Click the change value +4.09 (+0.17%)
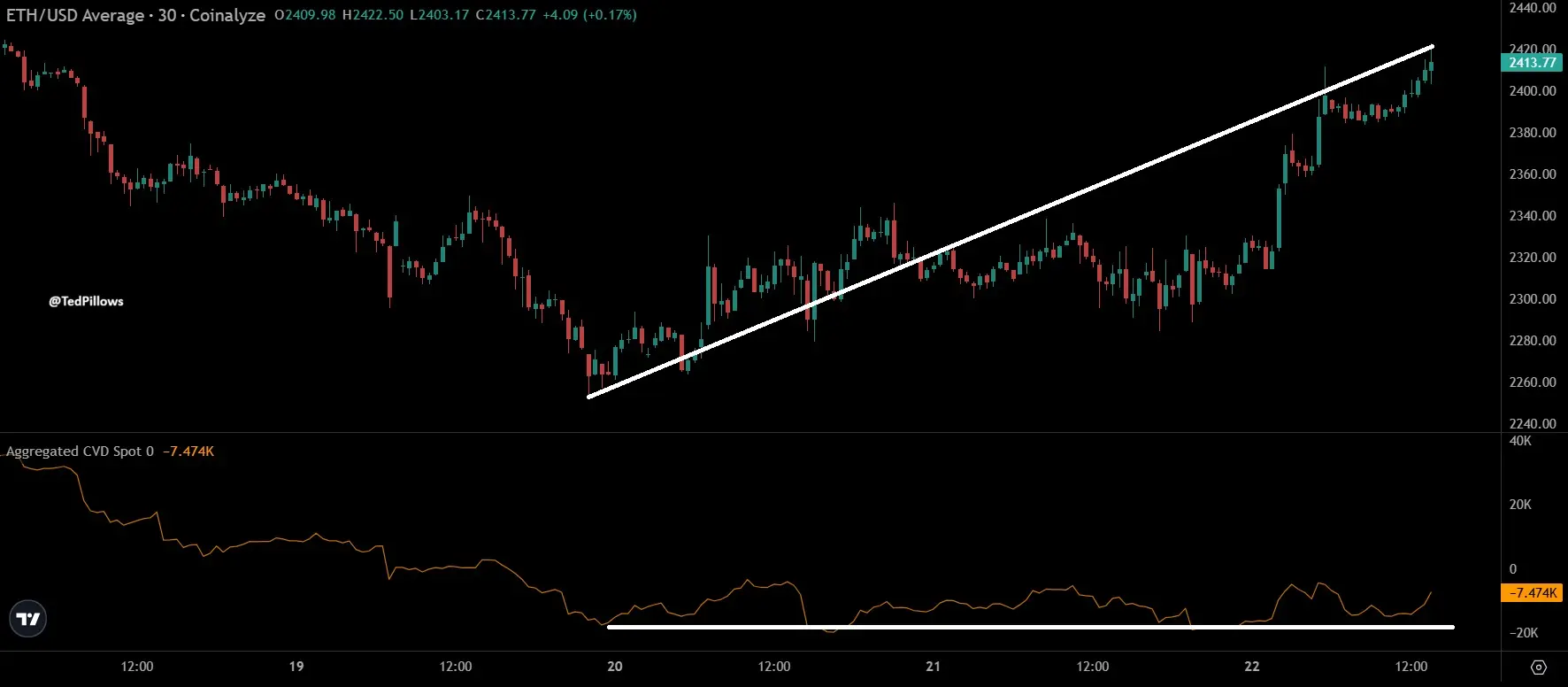The image size is (1568, 687). (589, 15)
